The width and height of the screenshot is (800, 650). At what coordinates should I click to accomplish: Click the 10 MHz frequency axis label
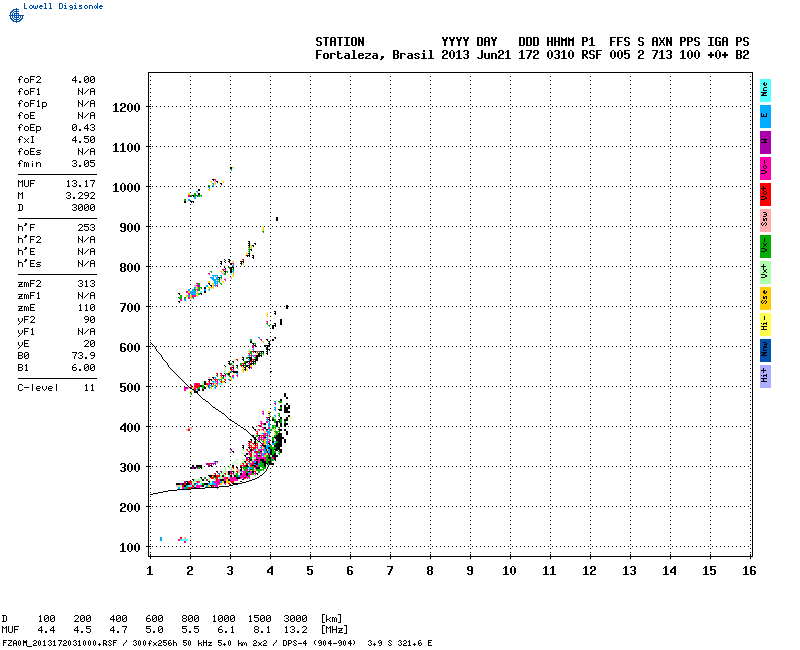tap(509, 571)
